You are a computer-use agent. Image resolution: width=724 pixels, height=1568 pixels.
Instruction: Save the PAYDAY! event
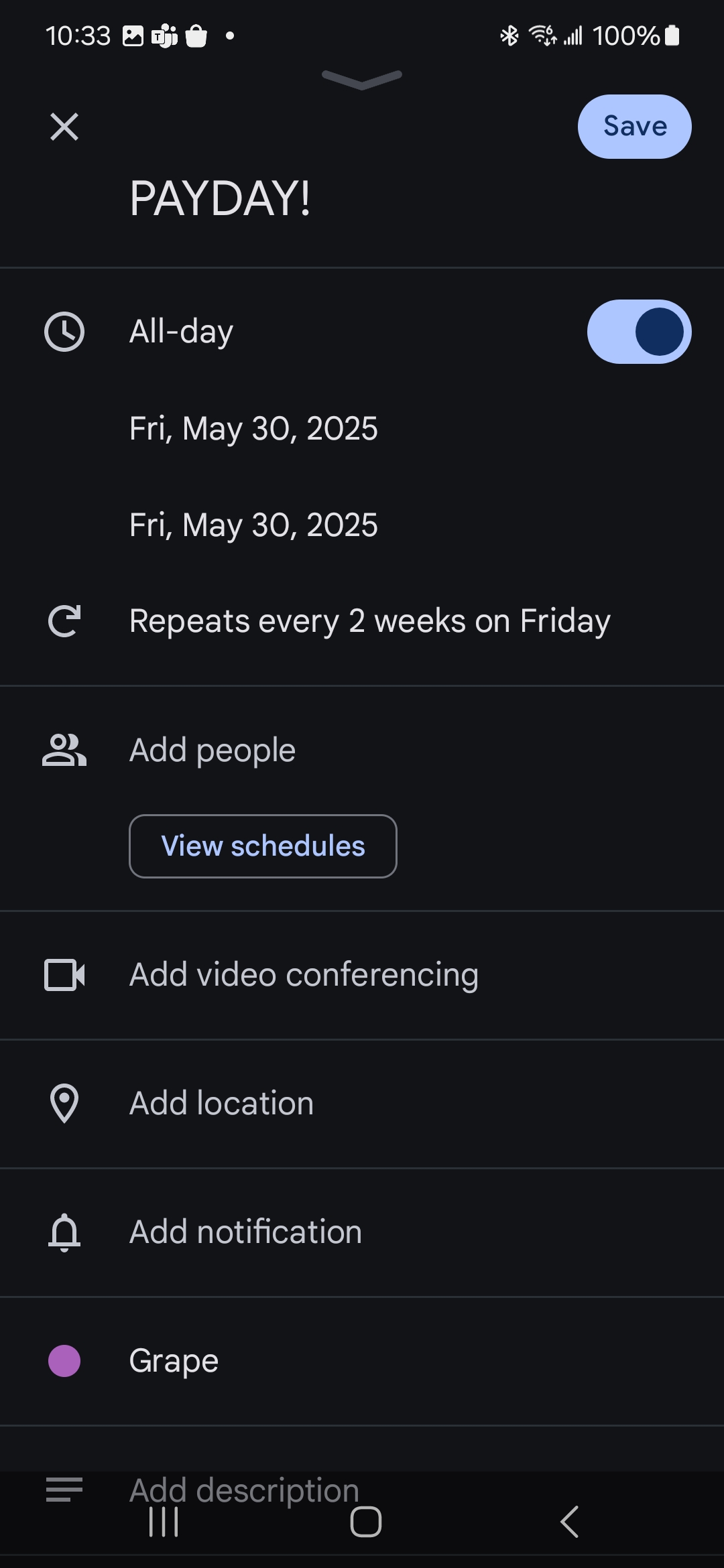(x=634, y=127)
